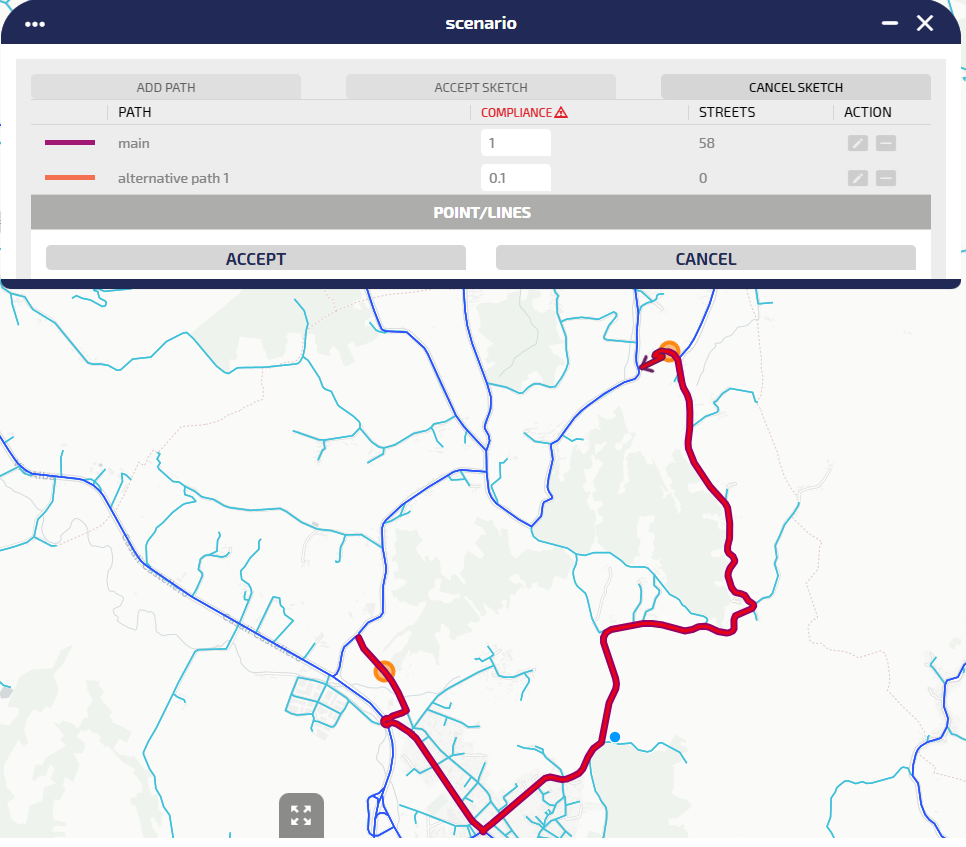Image resolution: width=966 pixels, height=847 pixels.
Task: Delete alternative path 1 using minus icon
Action: coord(886,178)
